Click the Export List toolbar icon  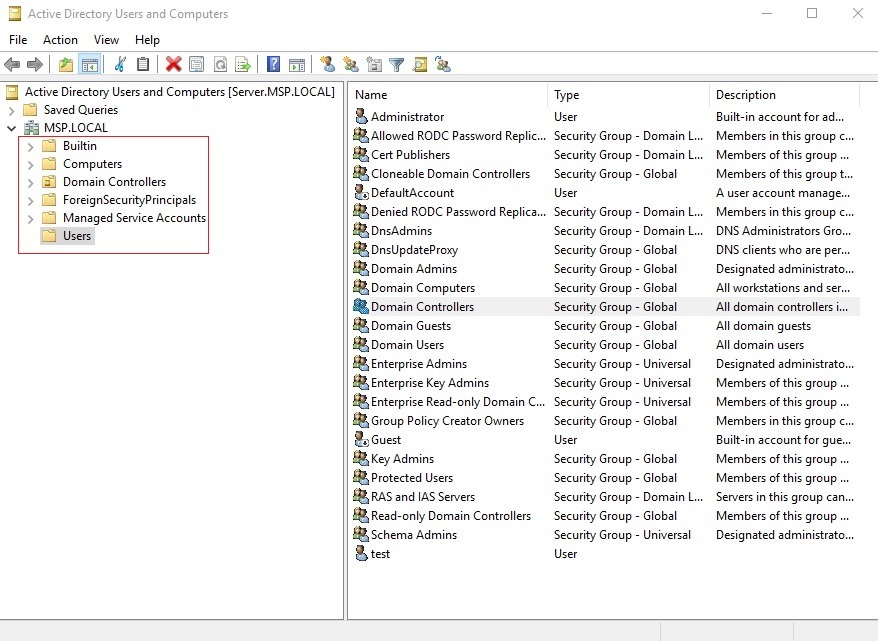pyautogui.click(x=243, y=64)
